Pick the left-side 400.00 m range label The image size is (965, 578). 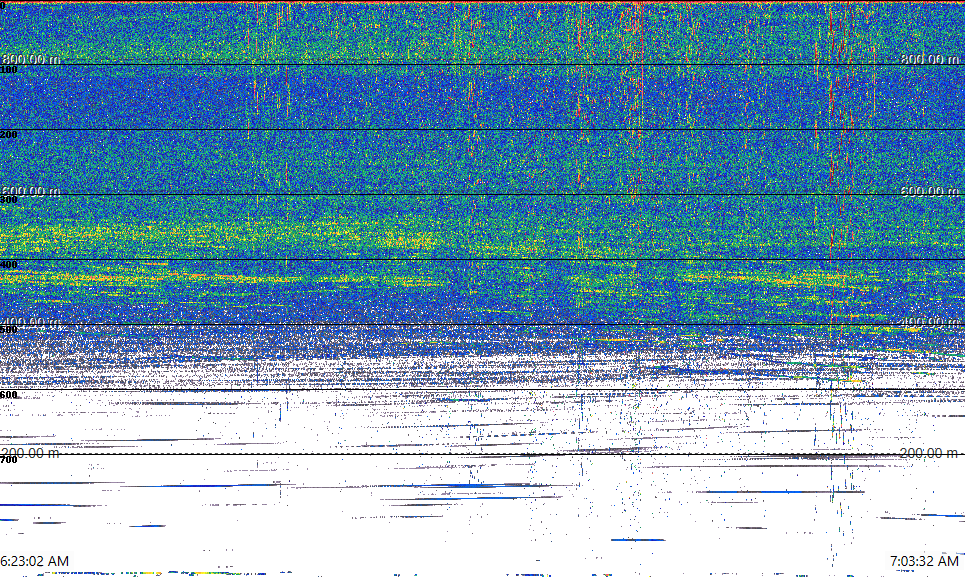coord(31,322)
